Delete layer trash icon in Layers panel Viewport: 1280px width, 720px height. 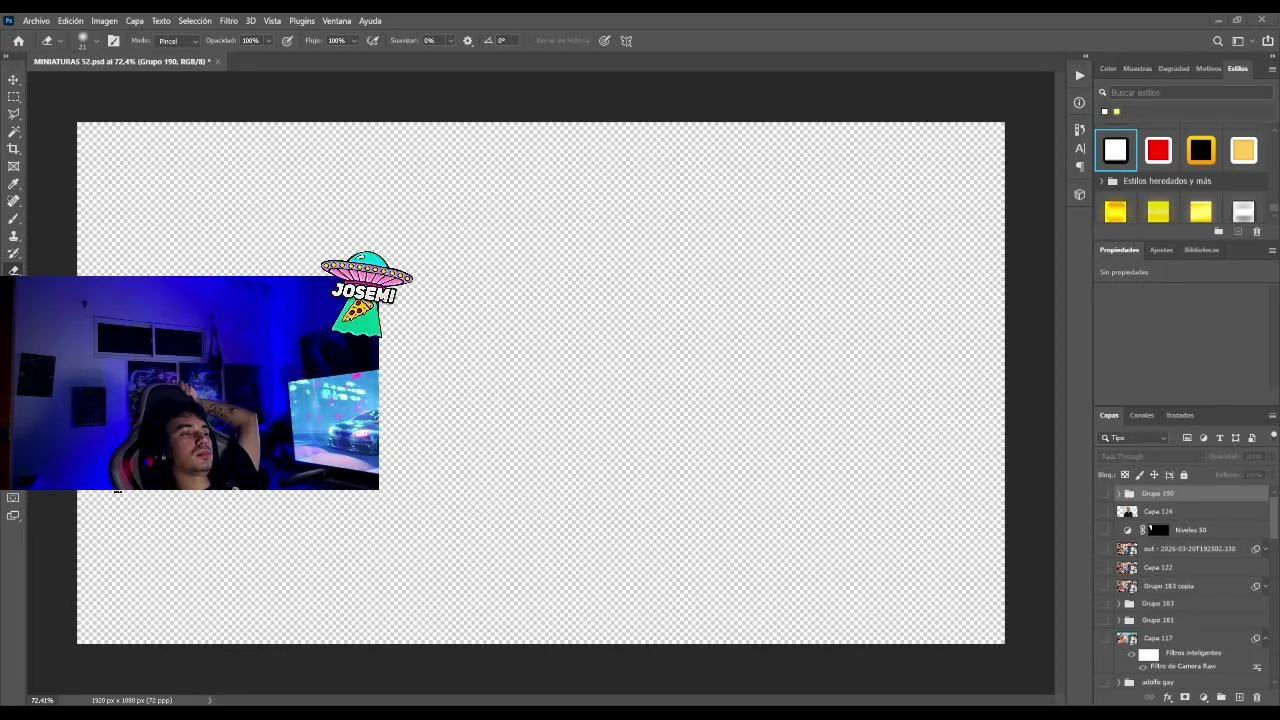pos(1257,697)
